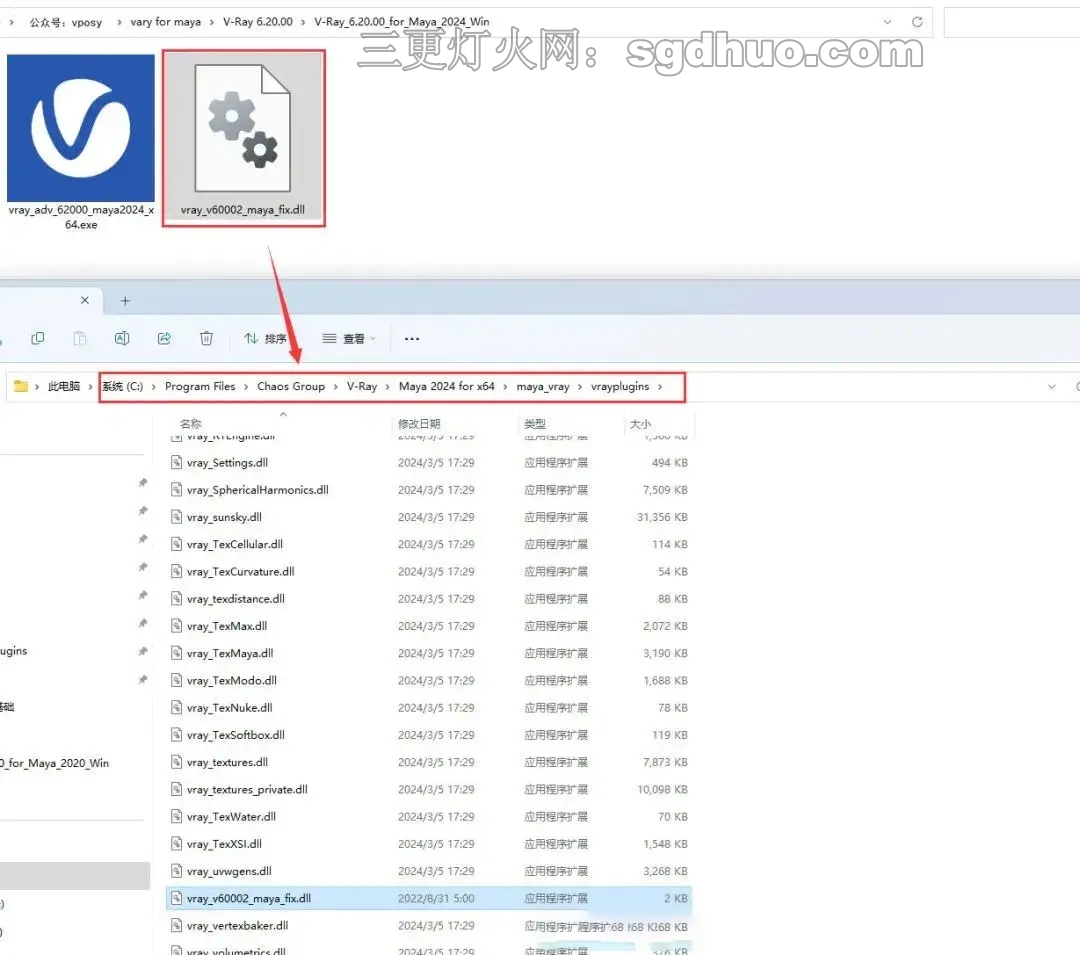
Task: Open the more options ellipsis menu
Action: click(x=412, y=339)
